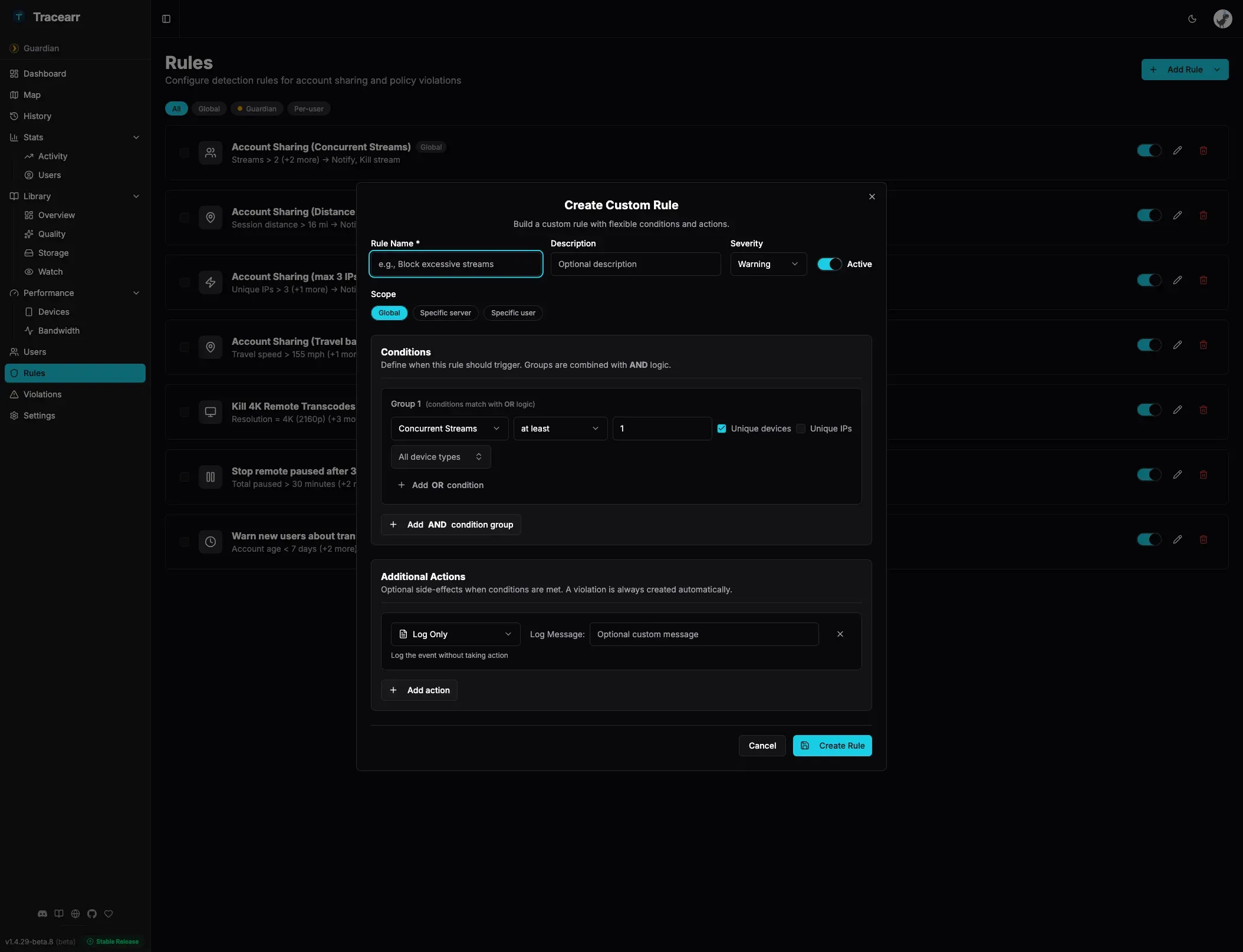The image size is (1243, 952).
Task: Open the All device types selector
Action: pyautogui.click(x=440, y=457)
